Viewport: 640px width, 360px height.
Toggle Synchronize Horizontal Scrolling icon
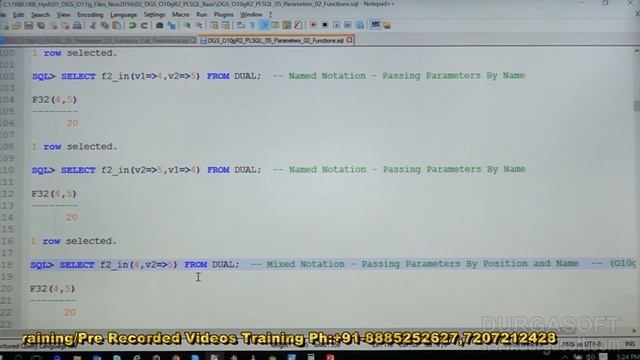tap(225, 26)
